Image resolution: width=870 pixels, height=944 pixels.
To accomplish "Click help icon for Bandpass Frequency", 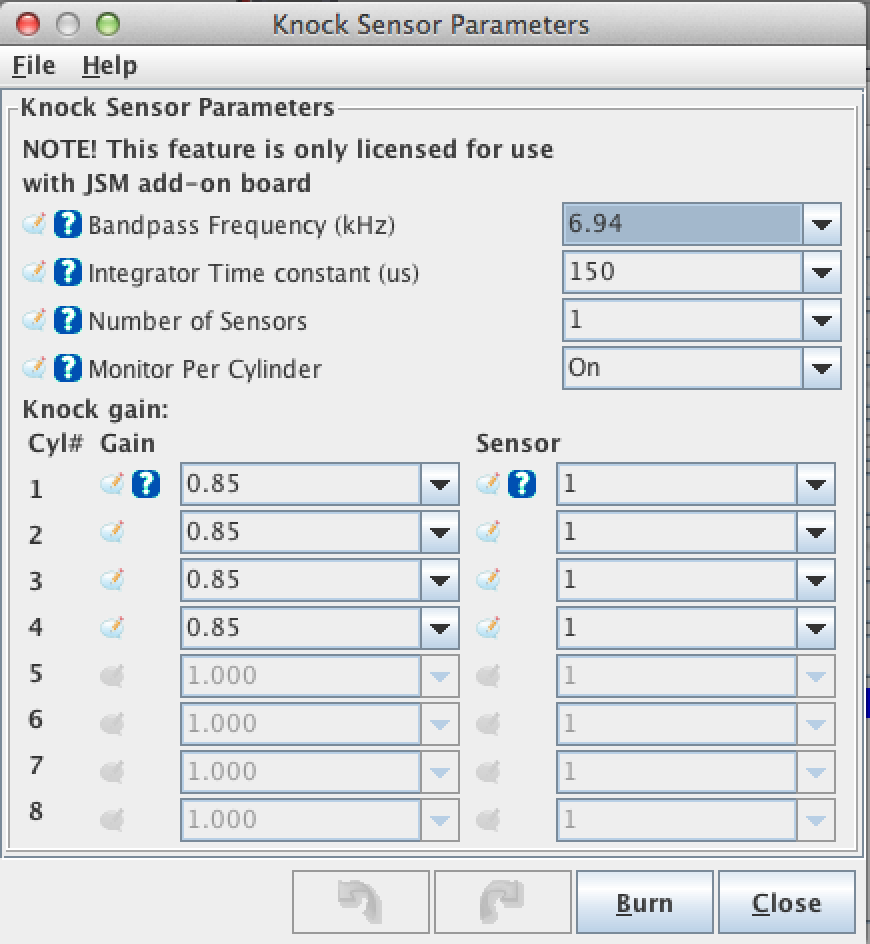I will click(x=67, y=224).
